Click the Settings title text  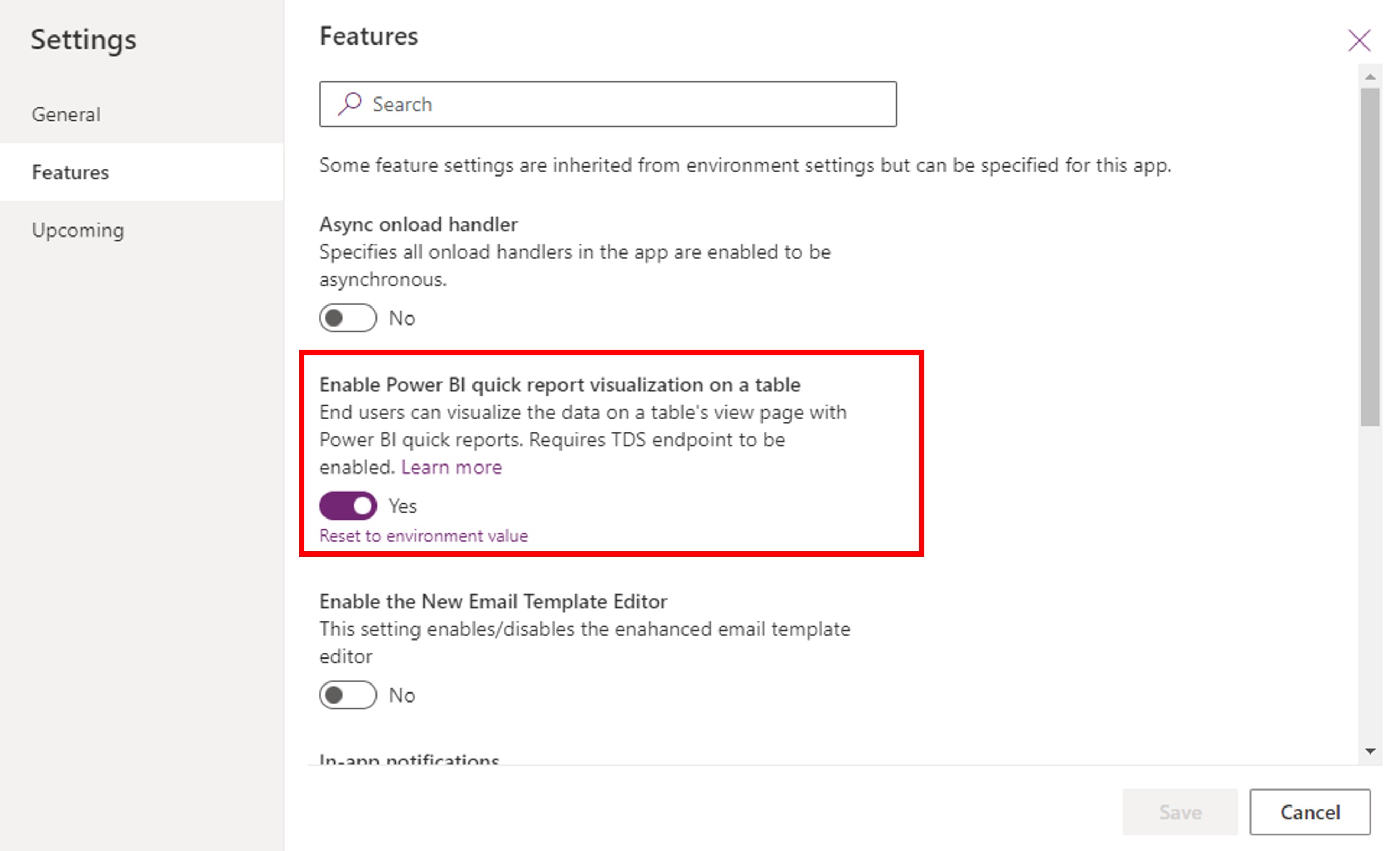pos(84,40)
